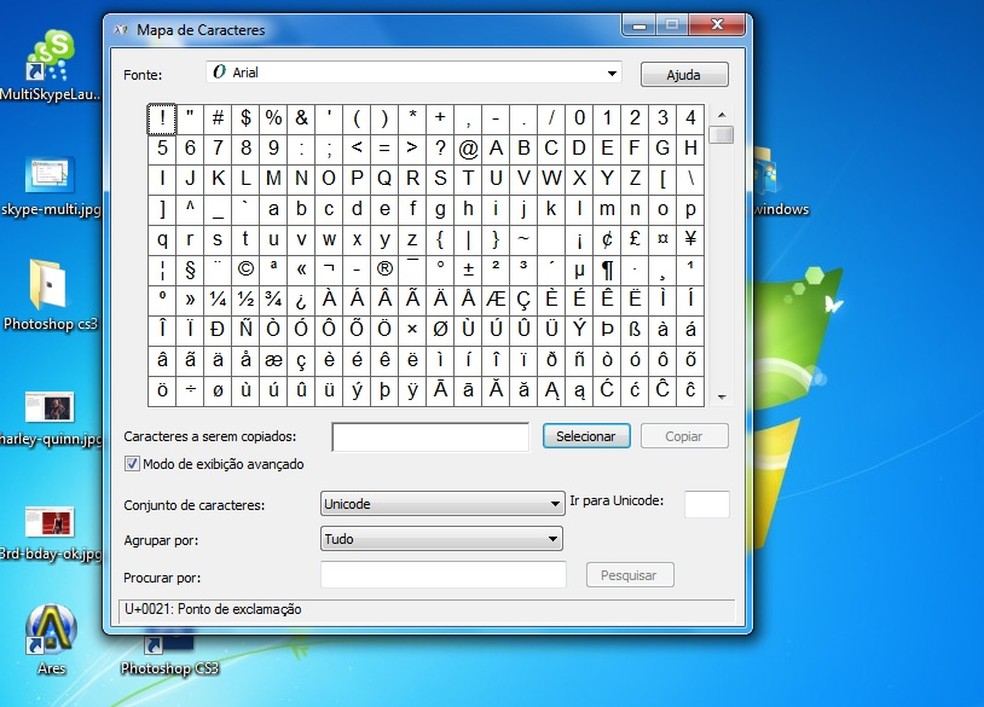Click the Copiar button
This screenshot has width=984, height=707.
pyautogui.click(x=684, y=436)
